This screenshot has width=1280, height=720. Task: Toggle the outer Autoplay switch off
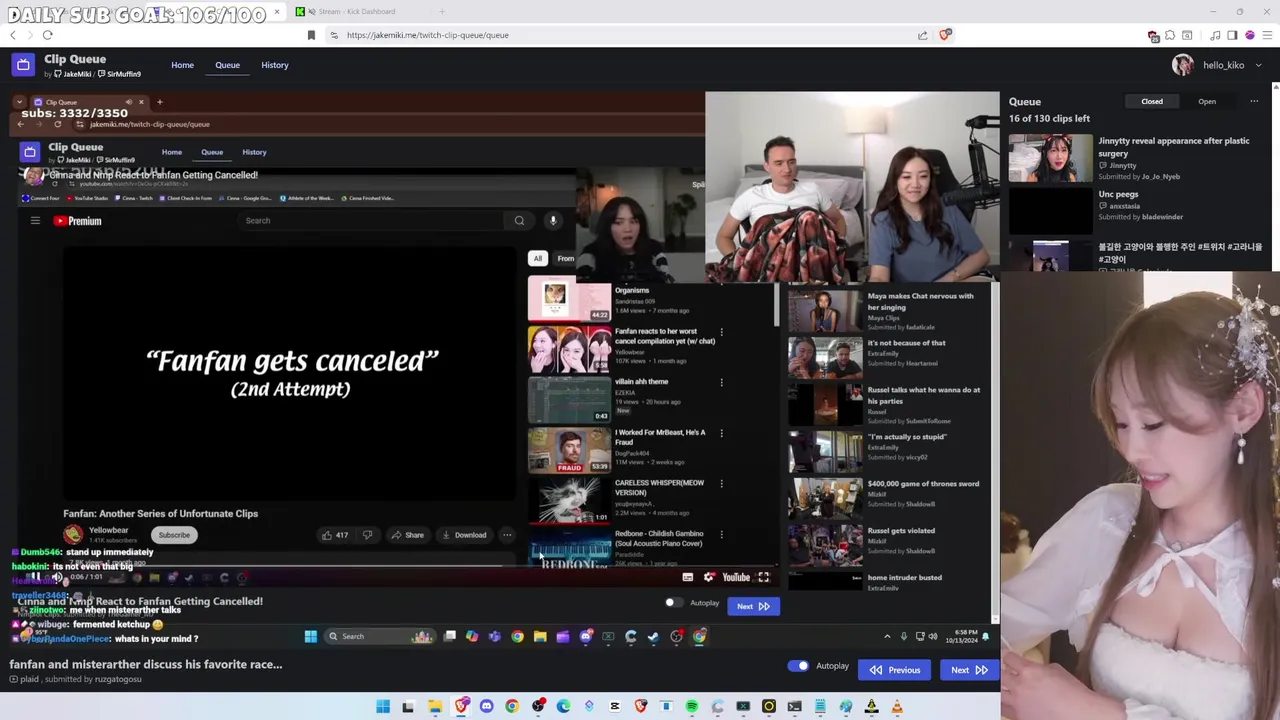[798, 666]
